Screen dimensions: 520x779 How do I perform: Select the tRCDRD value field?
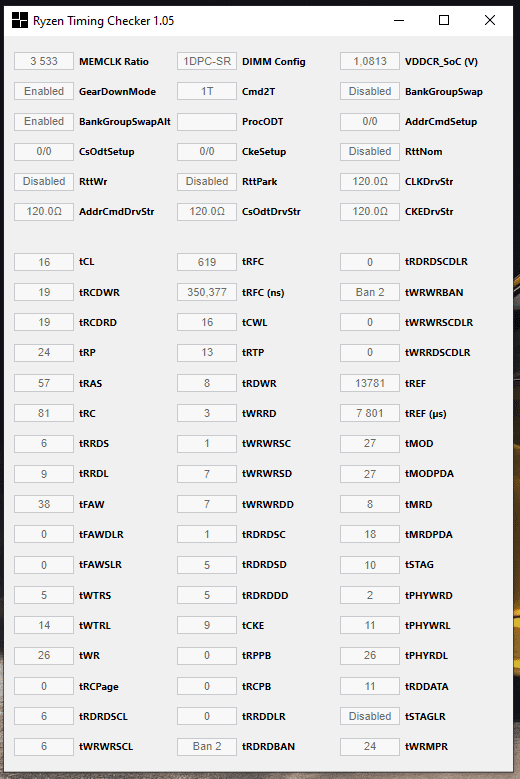click(x=44, y=322)
